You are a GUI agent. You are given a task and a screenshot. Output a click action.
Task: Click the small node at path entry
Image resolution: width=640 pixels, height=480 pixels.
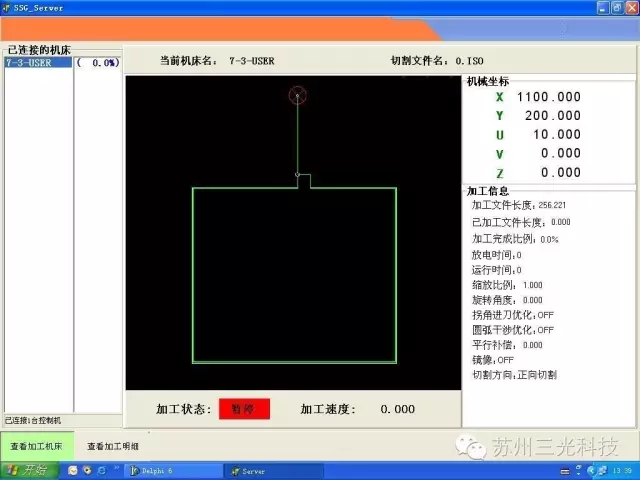point(298,175)
